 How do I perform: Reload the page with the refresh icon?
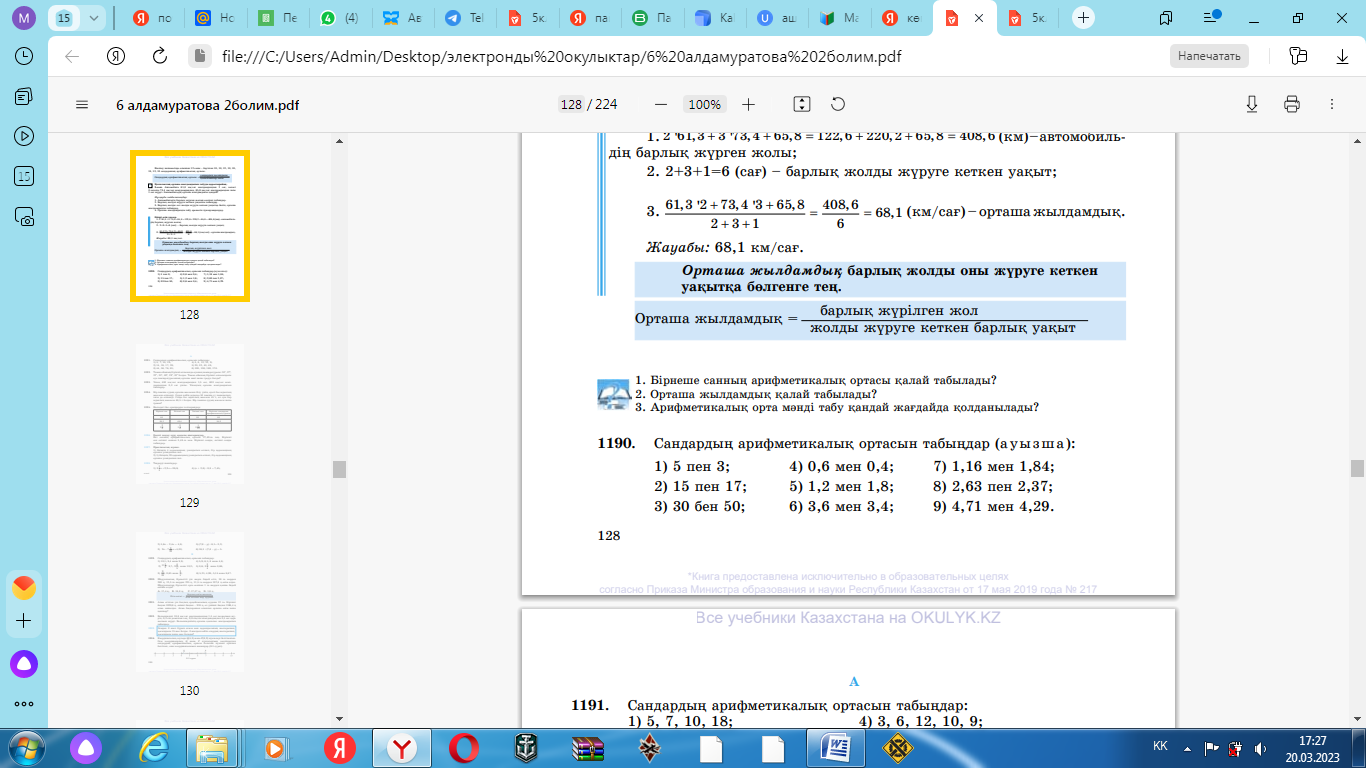160,56
